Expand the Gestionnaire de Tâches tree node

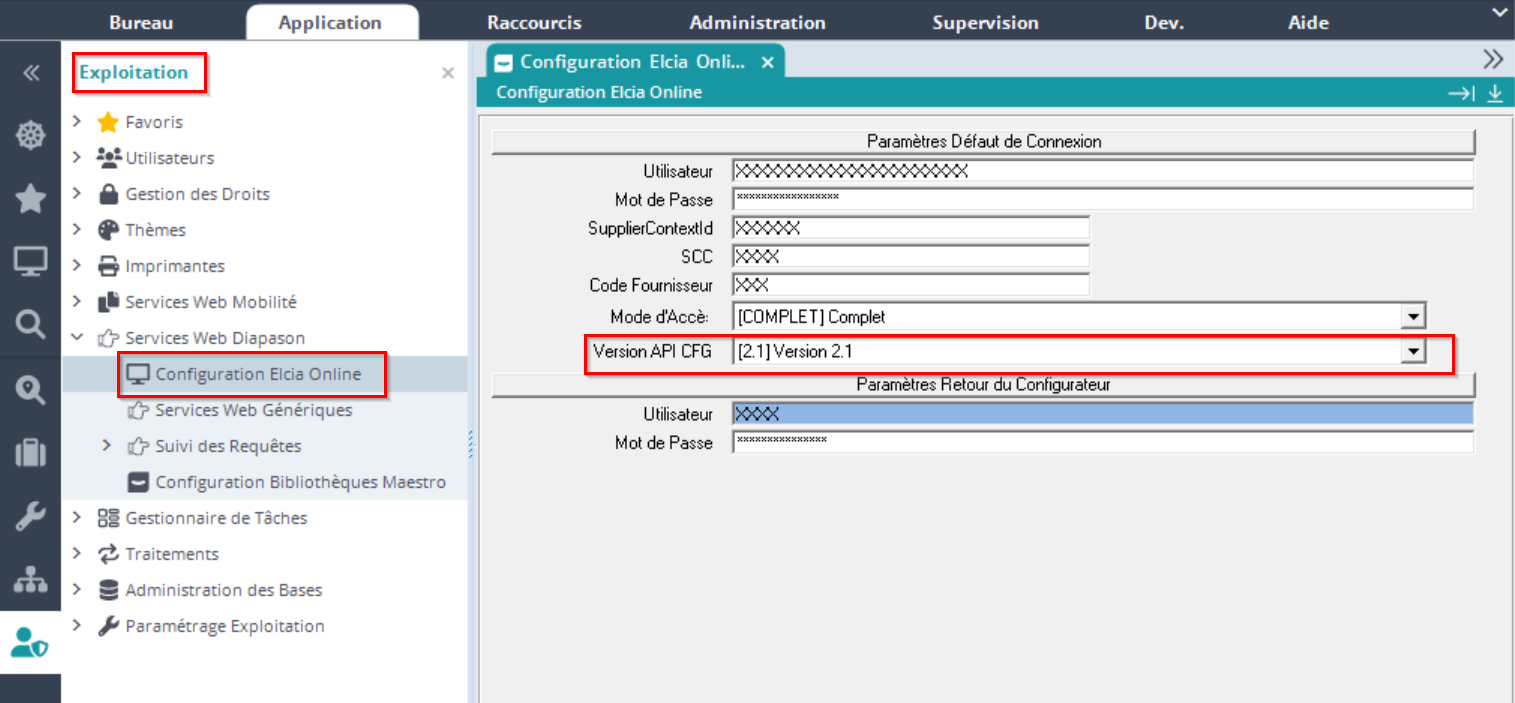77,518
